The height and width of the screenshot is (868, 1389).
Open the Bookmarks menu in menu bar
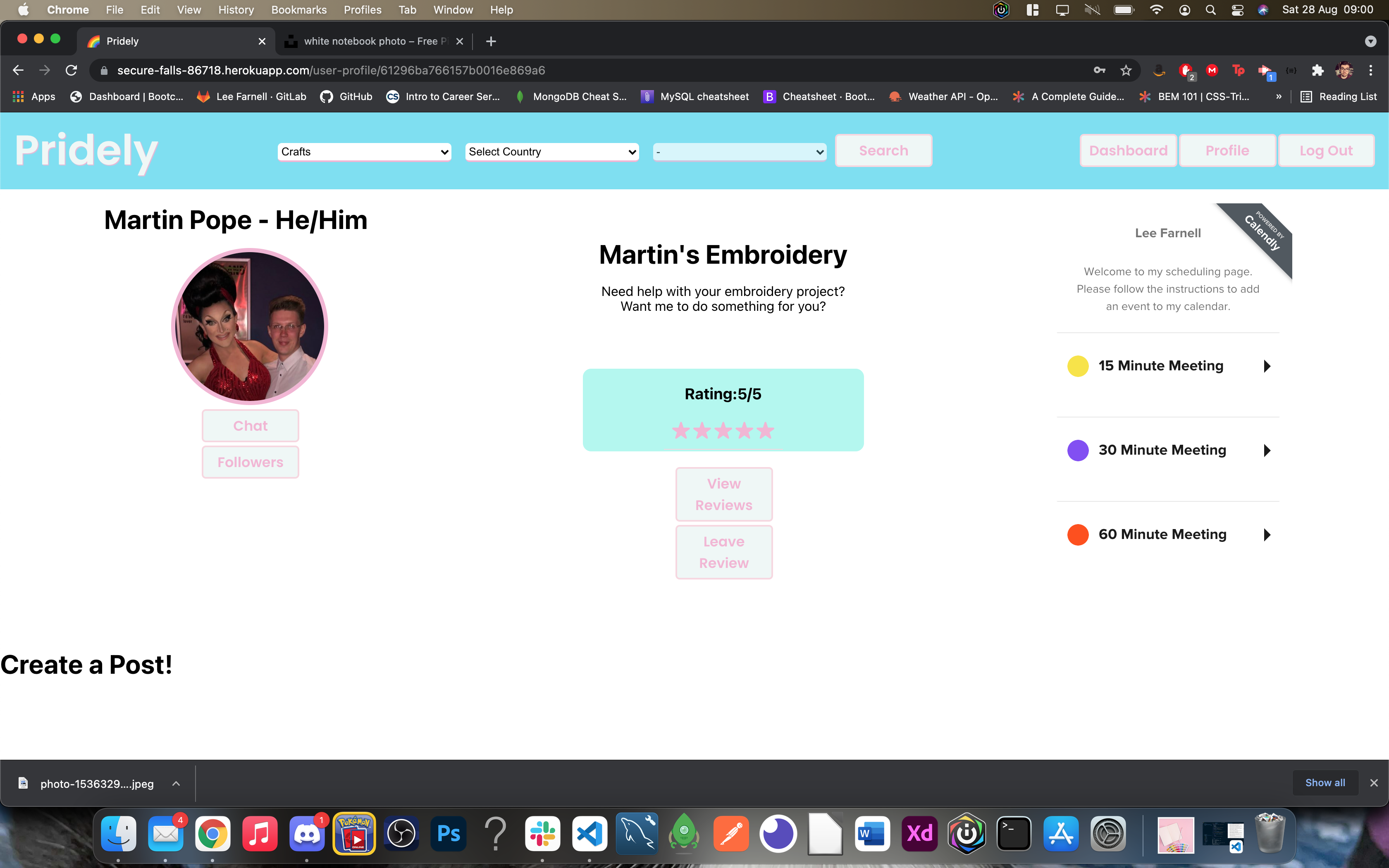click(x=298, y=10)
